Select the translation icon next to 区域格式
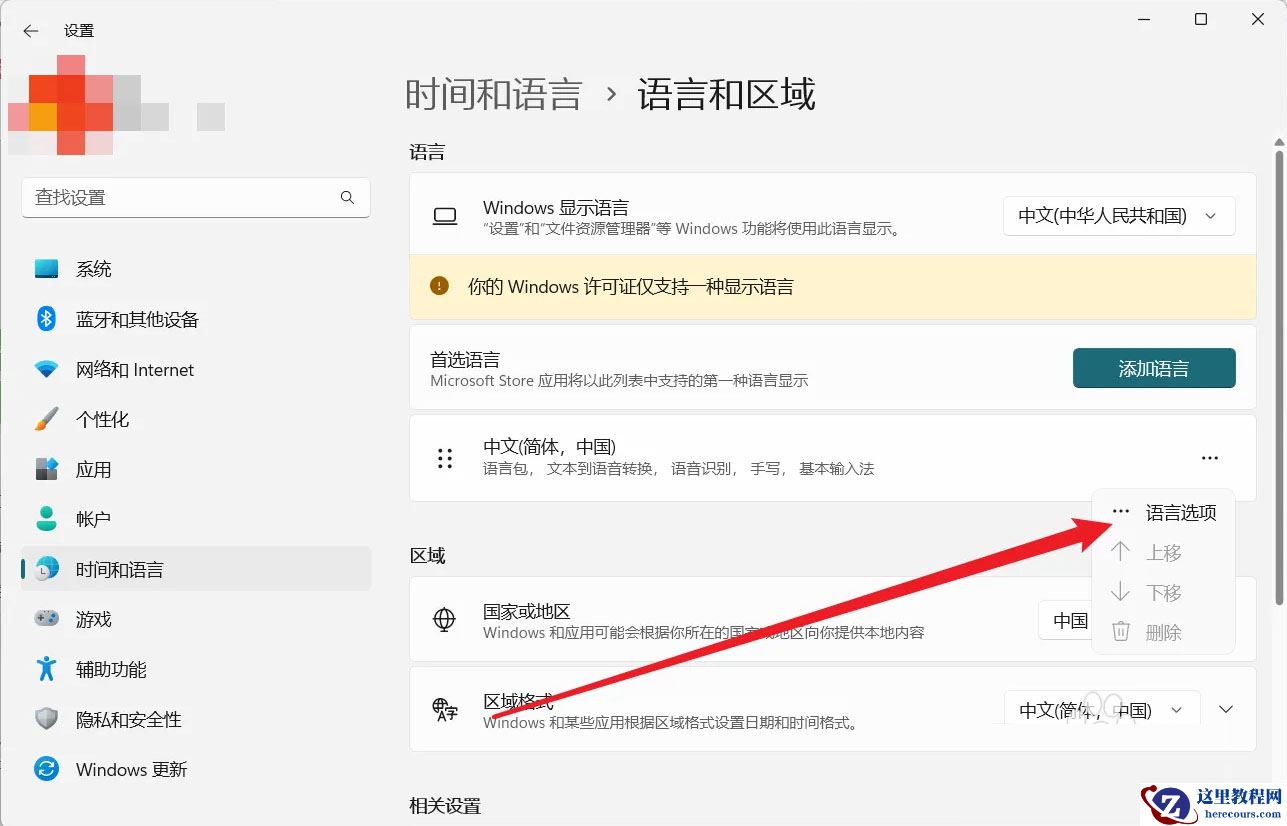 (444, 709)
